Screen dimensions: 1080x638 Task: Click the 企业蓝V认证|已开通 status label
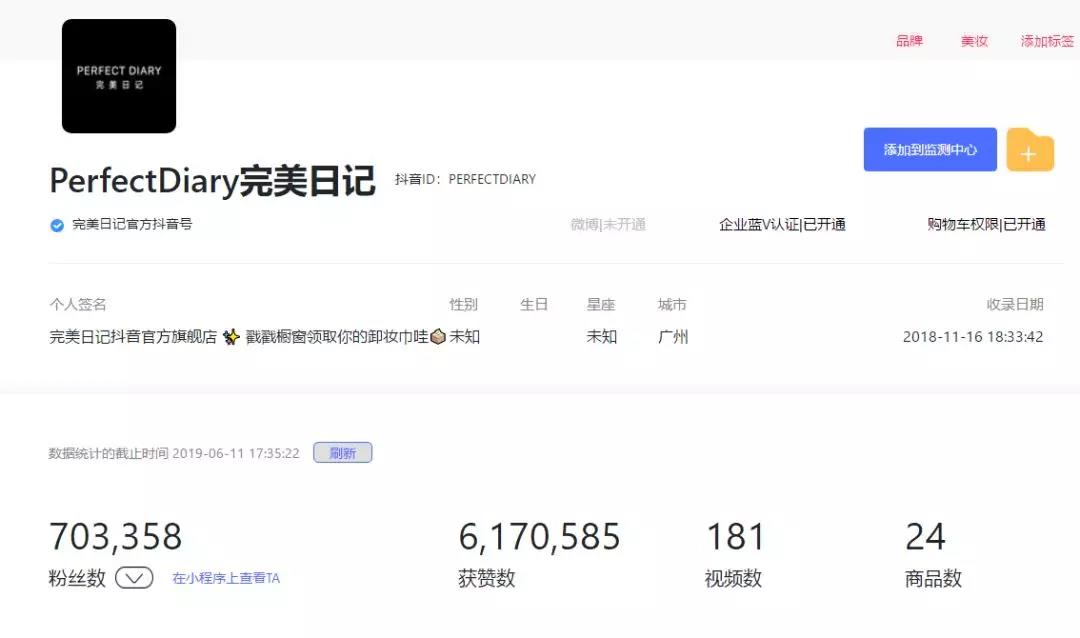[781, 225]
